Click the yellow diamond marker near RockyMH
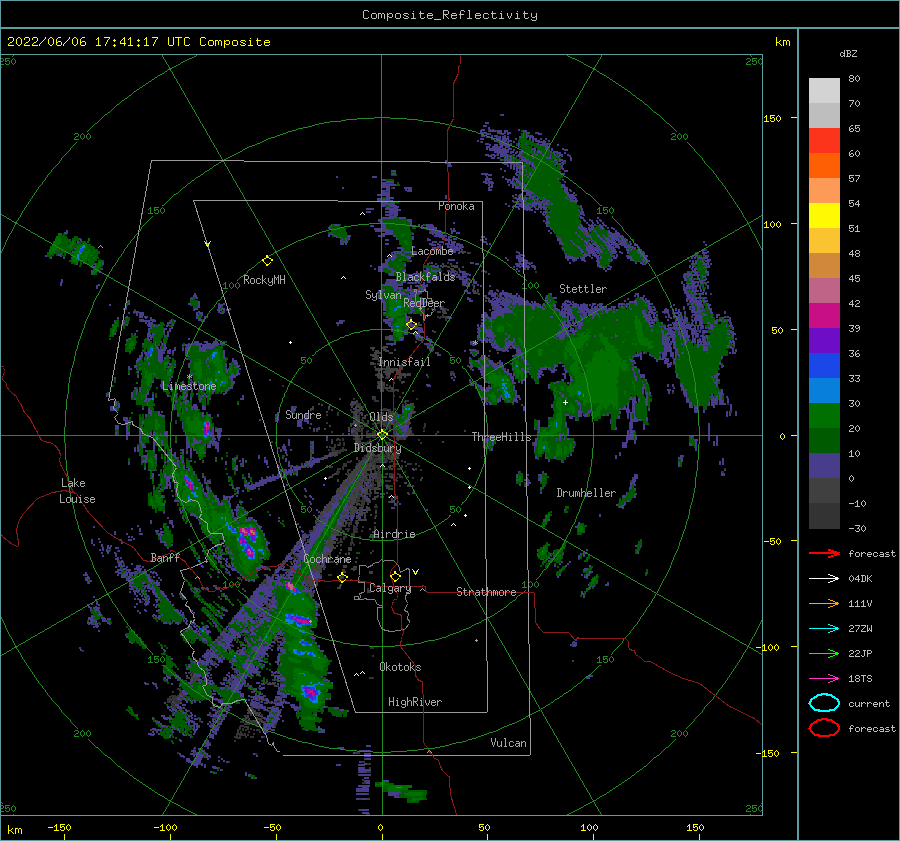Screen dimensions: 900x841 (267, 261)
